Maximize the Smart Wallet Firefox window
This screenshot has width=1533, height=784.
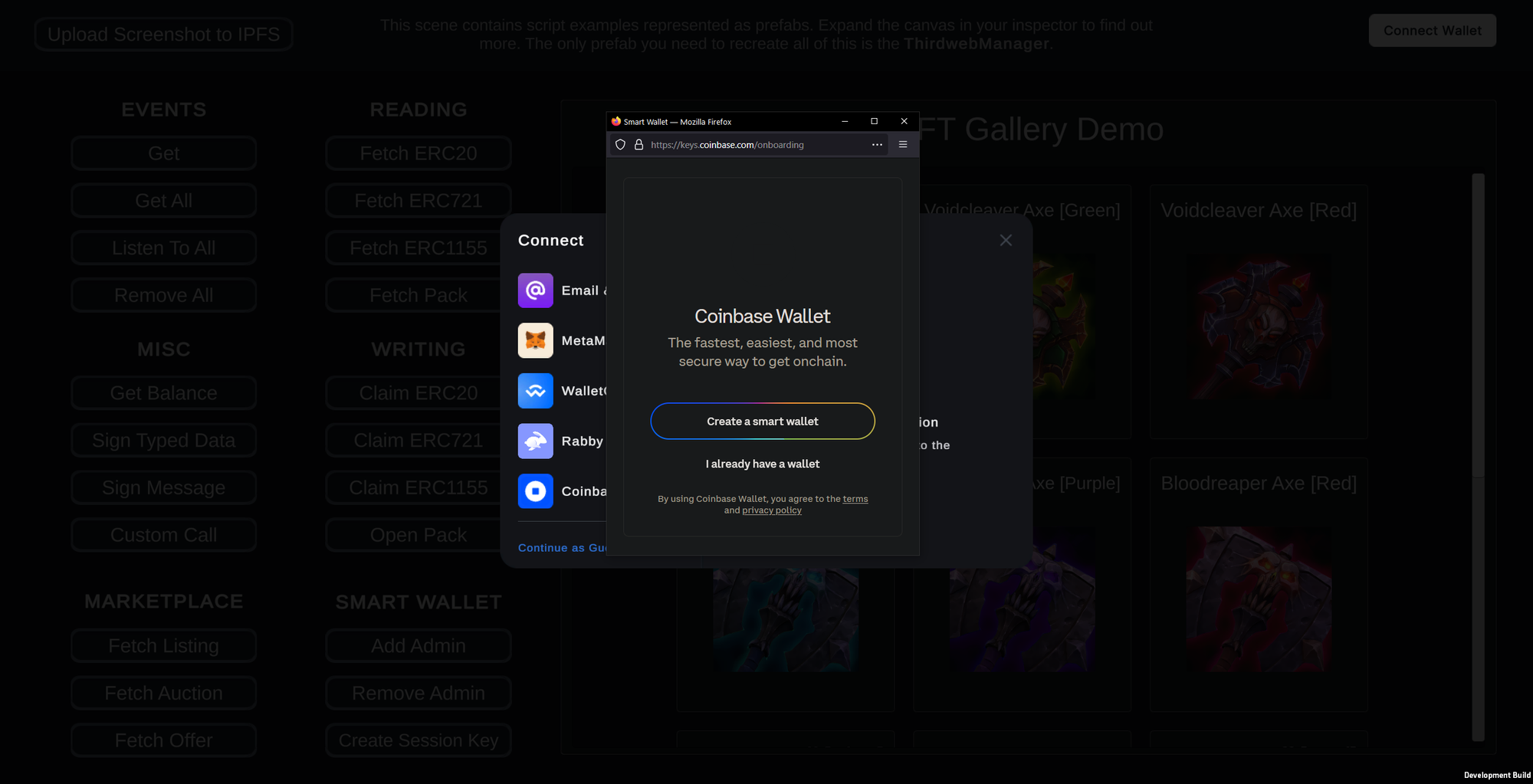(x=874, y=121)
